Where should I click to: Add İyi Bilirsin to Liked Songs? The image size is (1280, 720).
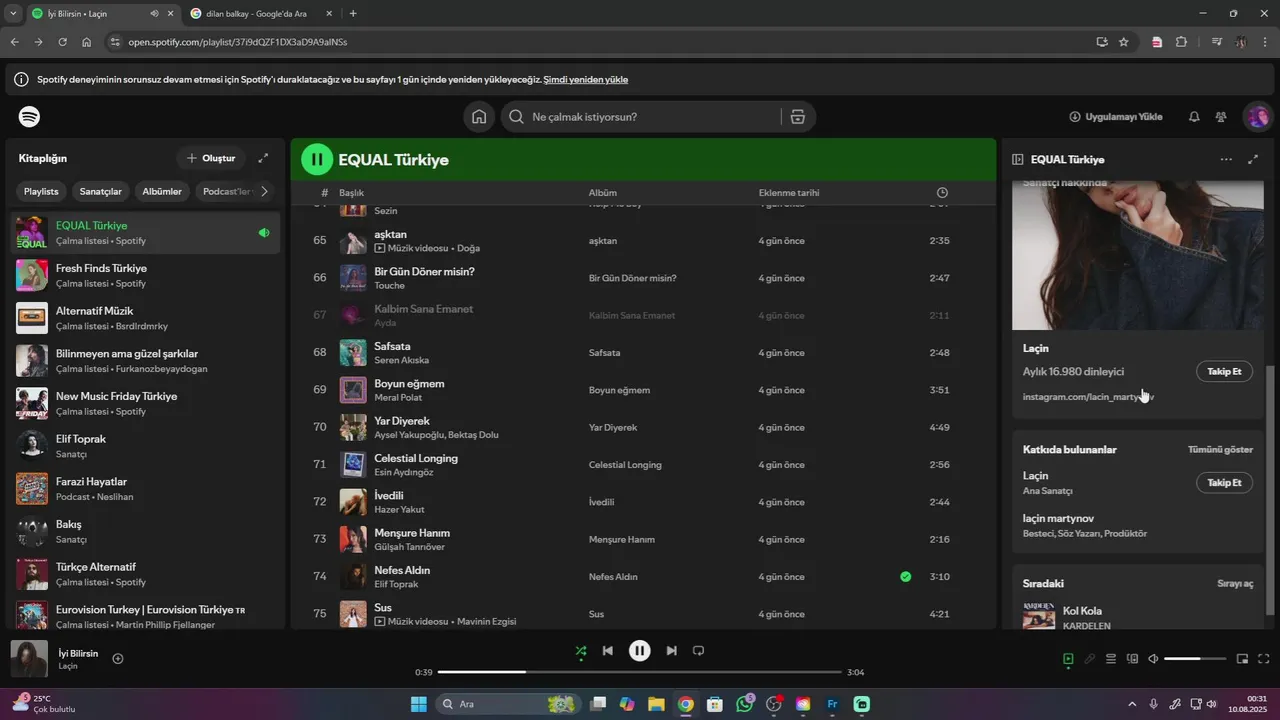[118, 658]
